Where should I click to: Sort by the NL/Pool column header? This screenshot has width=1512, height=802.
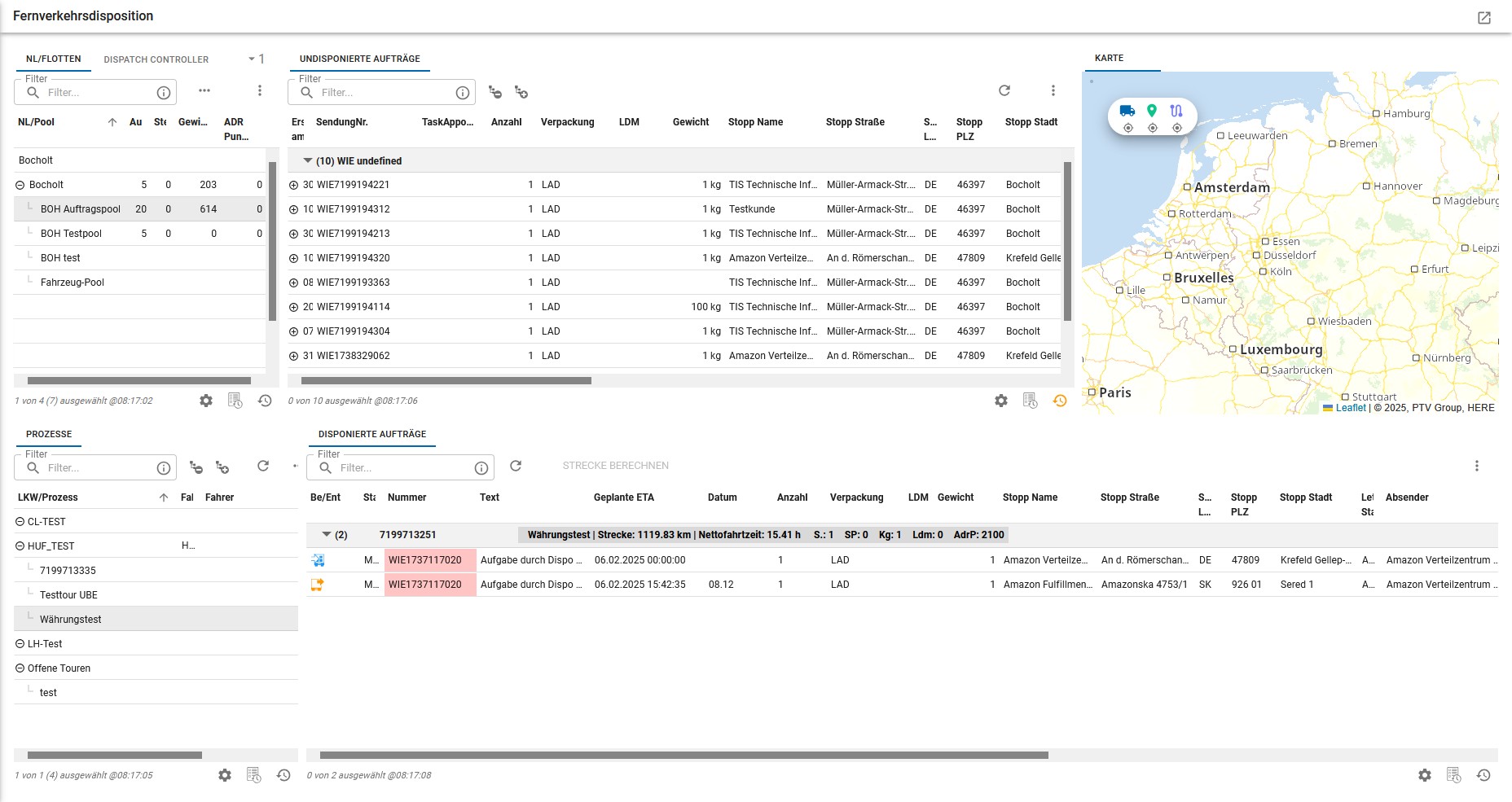[x=37, y=122]
